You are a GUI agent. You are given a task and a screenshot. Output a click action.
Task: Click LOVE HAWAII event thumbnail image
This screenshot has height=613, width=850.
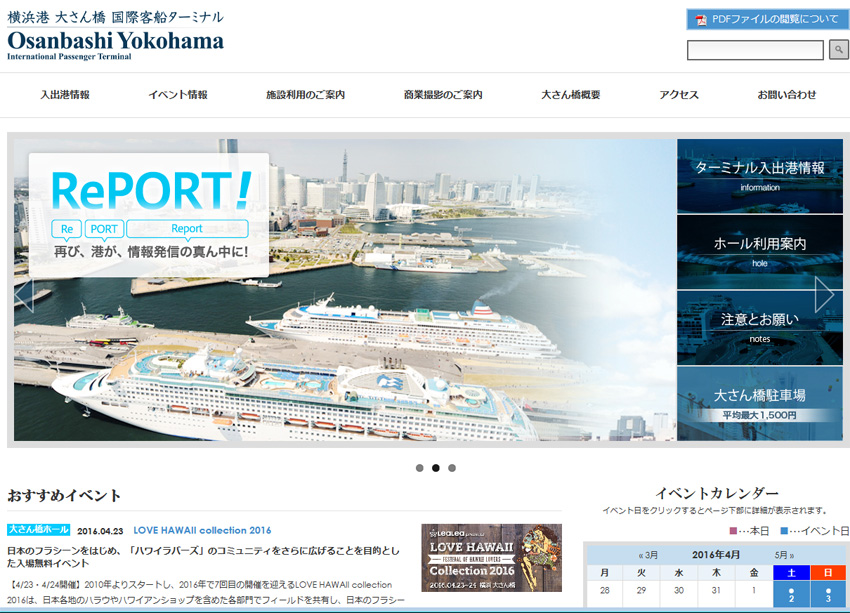click(491, 557)
